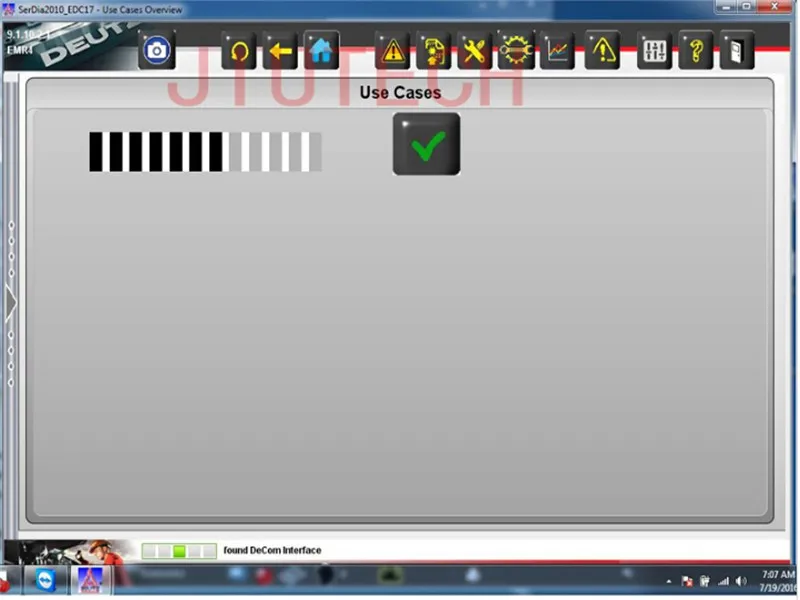Click the gear with wrench icon

click(516, 51)
